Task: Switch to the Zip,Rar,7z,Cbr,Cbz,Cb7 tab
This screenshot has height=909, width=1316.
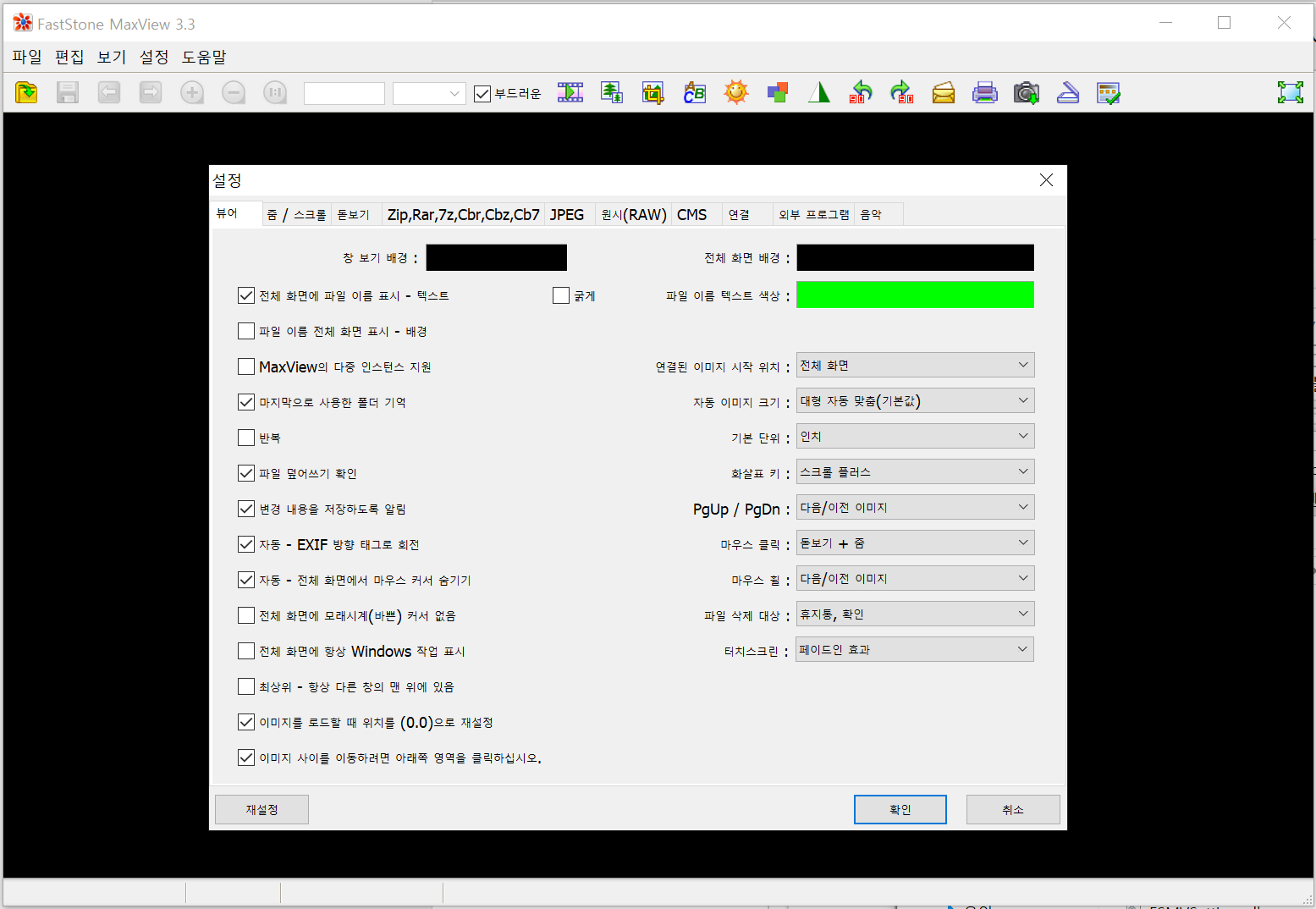Action: tap(463, 215)
